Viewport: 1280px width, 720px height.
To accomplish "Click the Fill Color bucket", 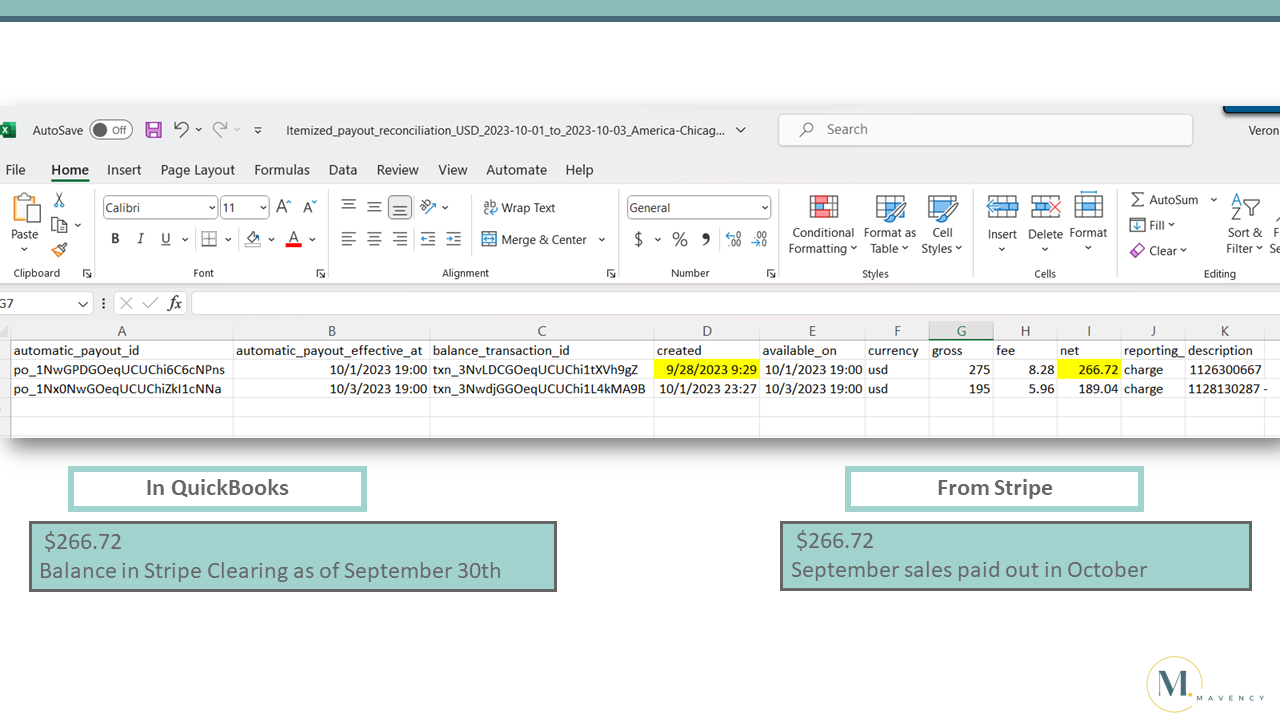I will tap(253, 239).
